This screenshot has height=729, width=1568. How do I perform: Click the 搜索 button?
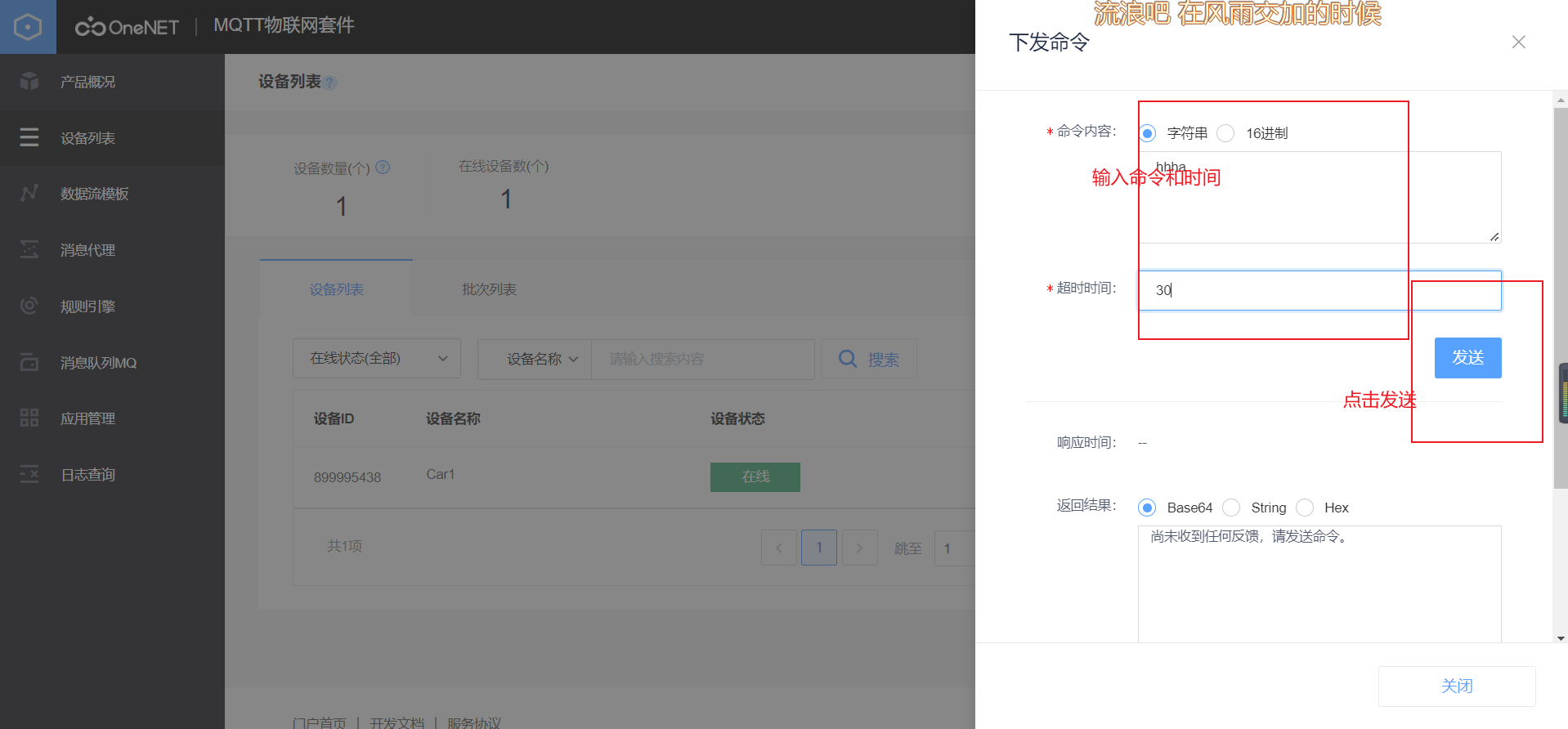click(869, 359)
